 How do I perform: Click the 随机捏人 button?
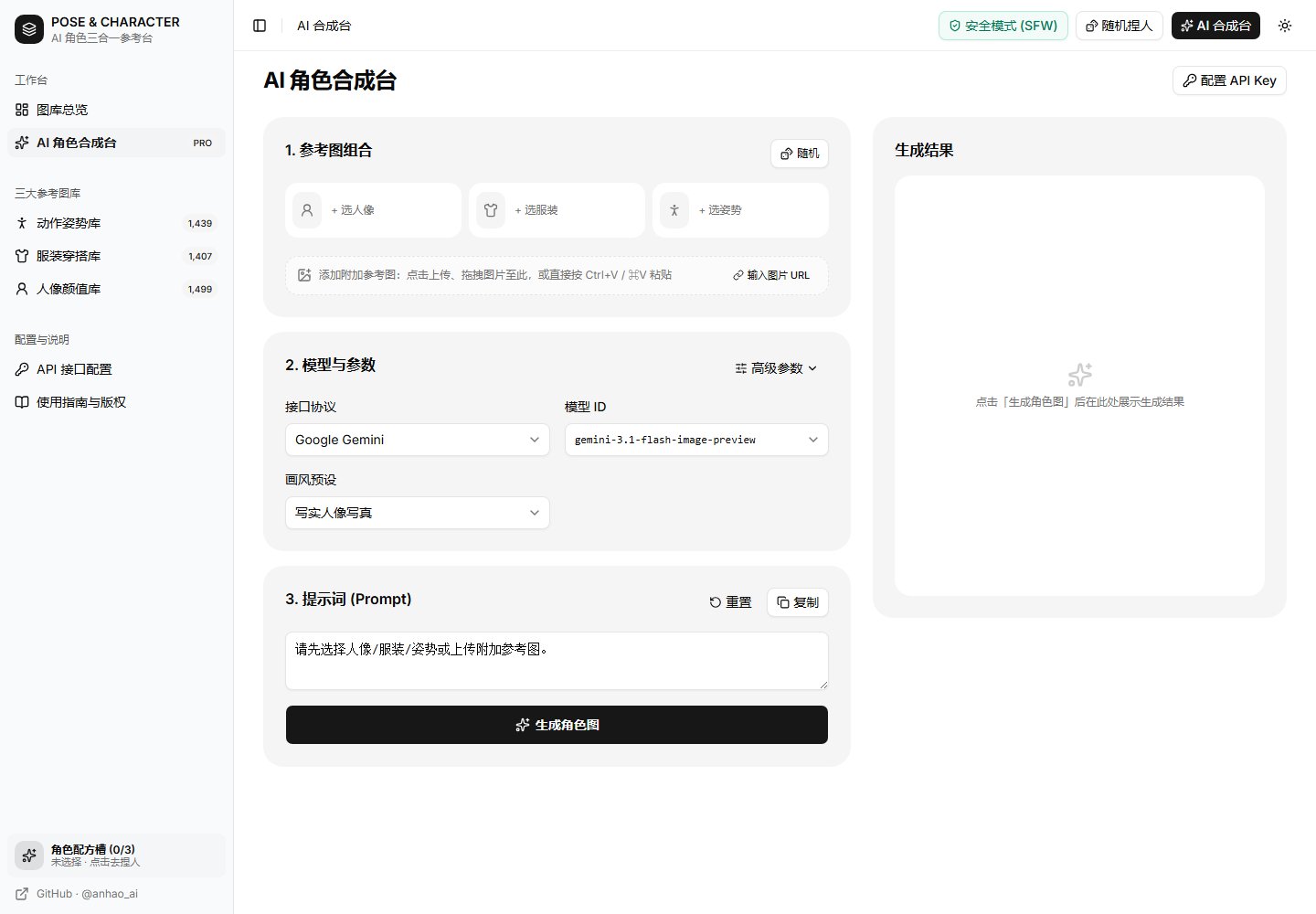tap(1120, 26)
